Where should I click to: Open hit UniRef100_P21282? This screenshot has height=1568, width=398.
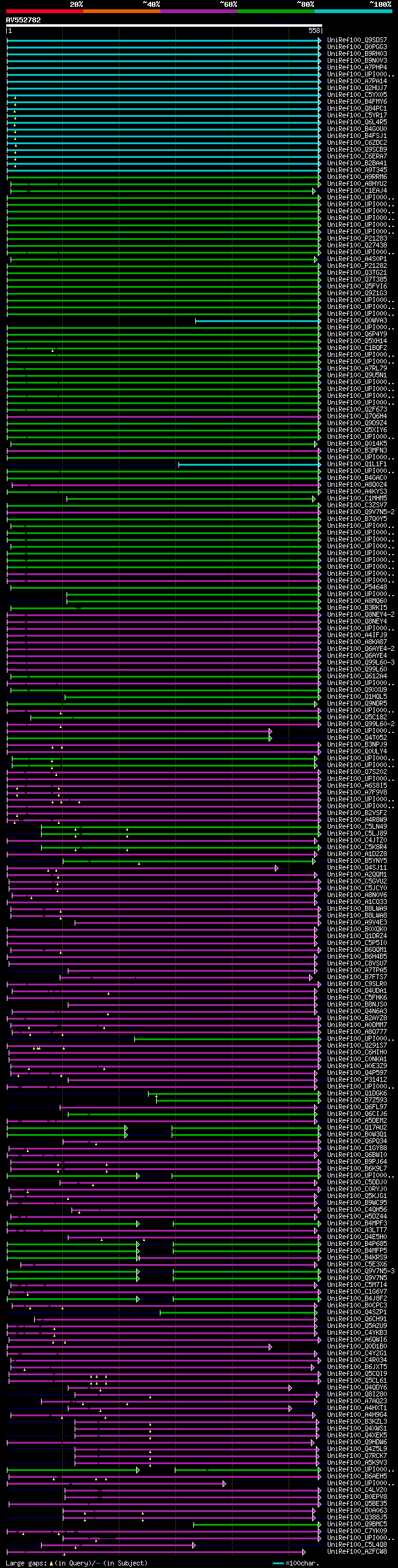pyautogui.click(x=357, y=266)
